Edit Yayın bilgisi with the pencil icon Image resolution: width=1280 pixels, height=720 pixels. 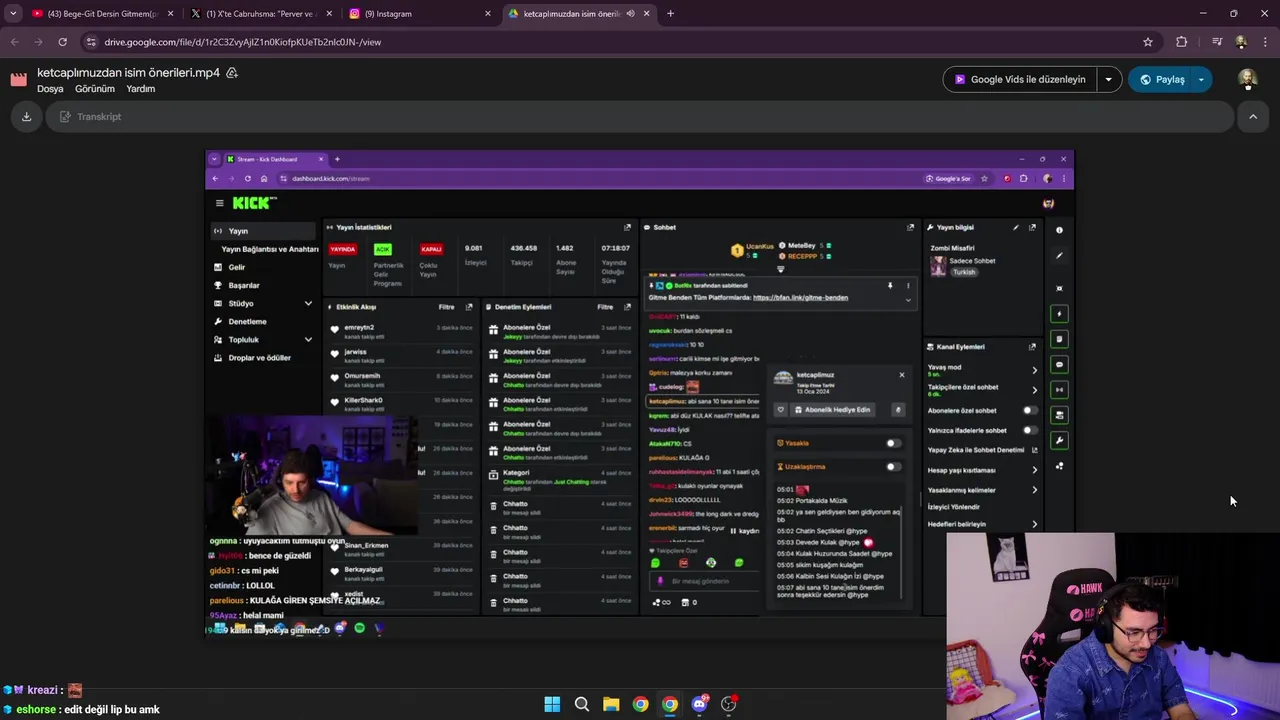point(1016,227)
